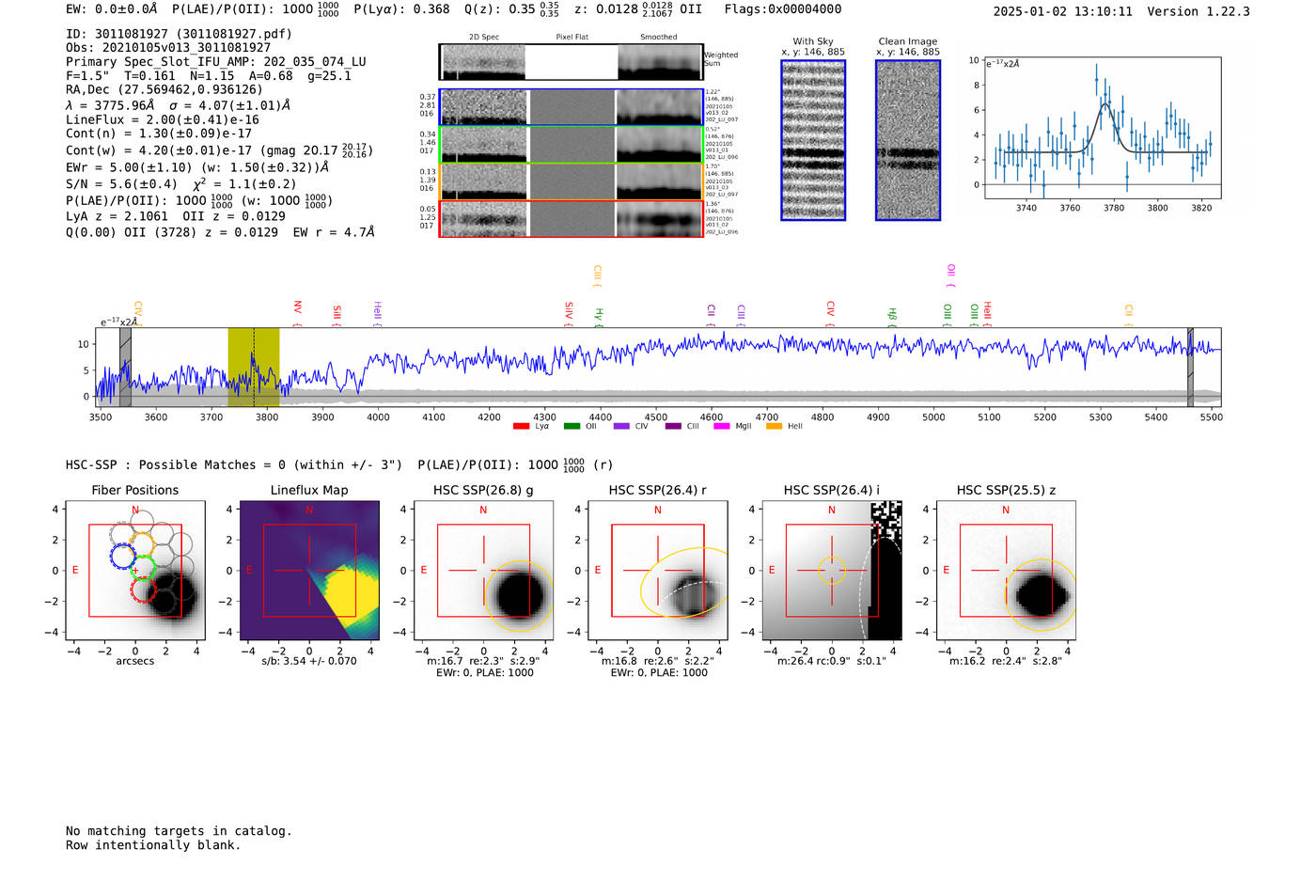Click the 's/b: 3.54 +/- 0.070' caption
This screenshot has height=896, width=1316.
[x=309, y=661]
